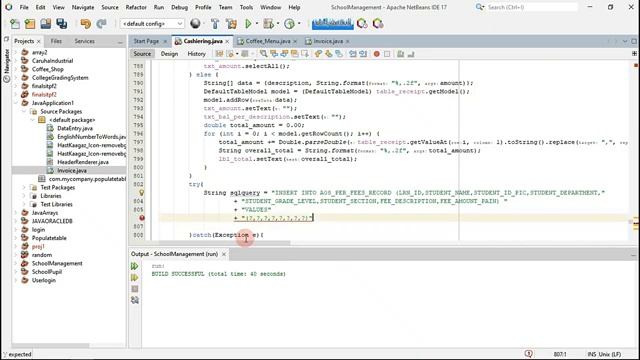Click the memory usage bar
The width and height of the screenshot is (640, 360).
point(332,24)
